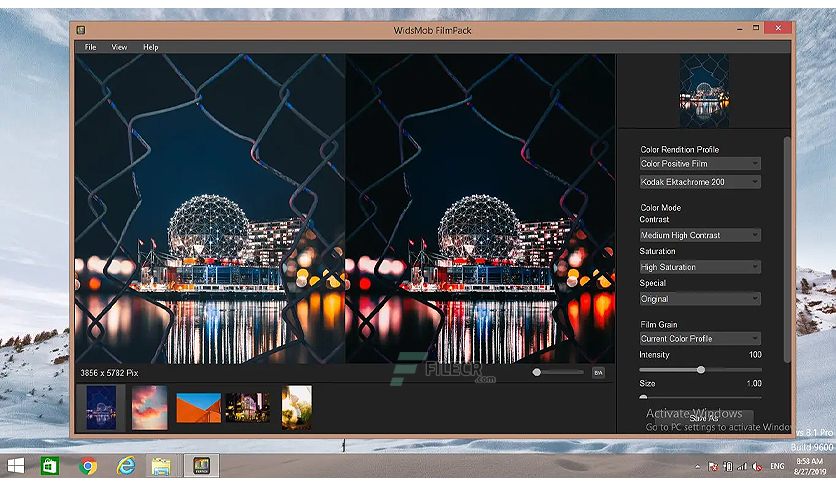Expand the Color Positive Film dropdown

coord(700,164)
